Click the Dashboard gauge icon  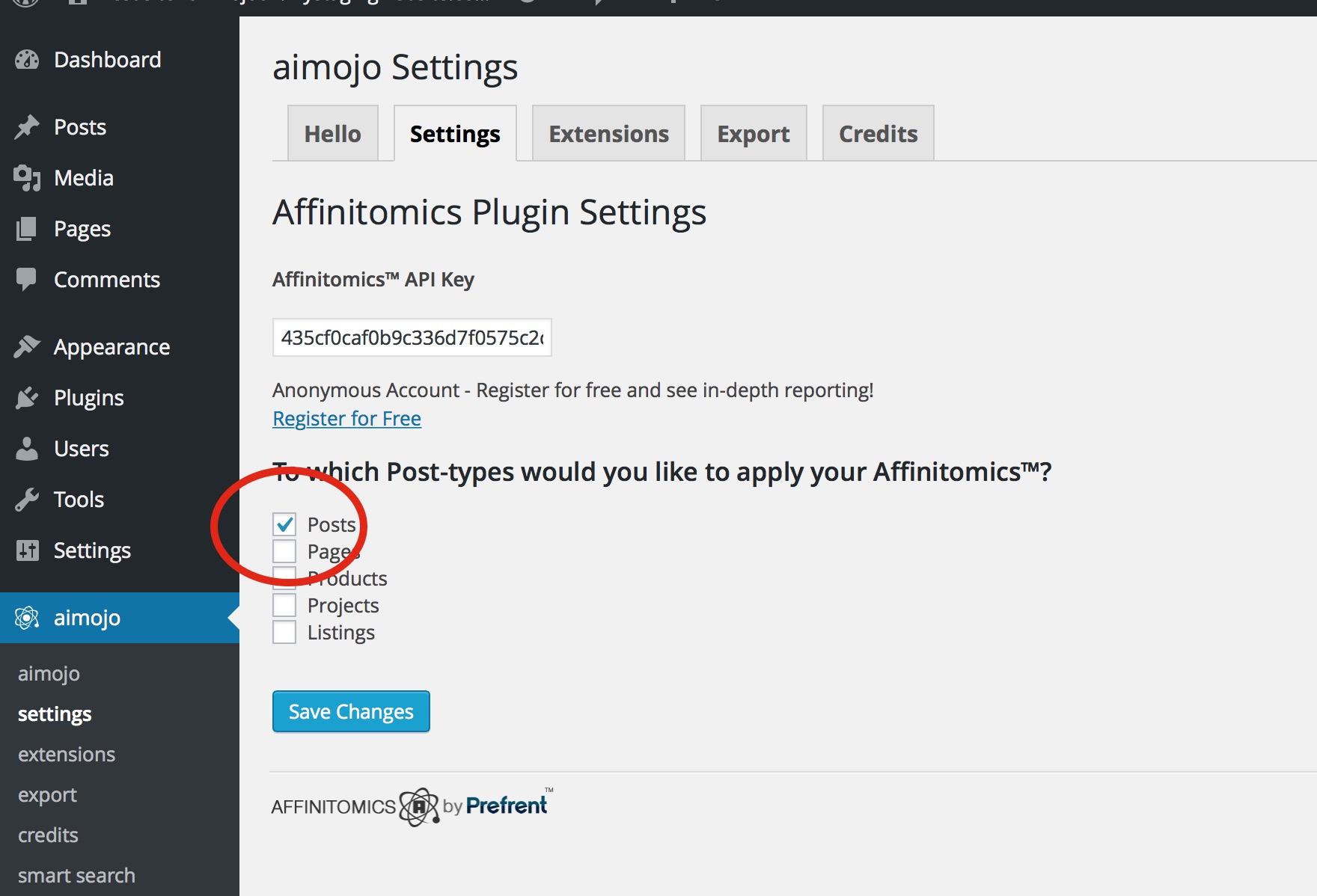pyautogui.click(x=27, y=60)
